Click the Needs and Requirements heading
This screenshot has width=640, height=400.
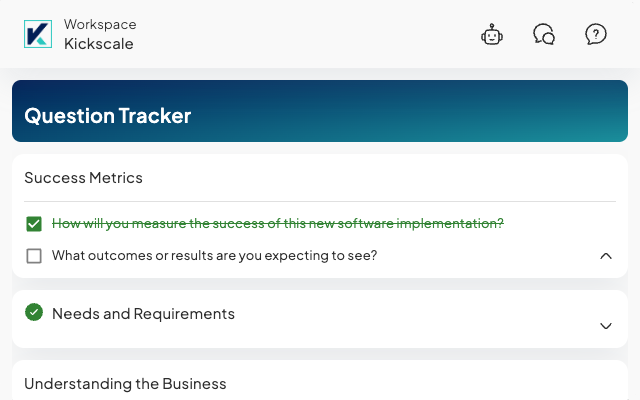point(143,314)
